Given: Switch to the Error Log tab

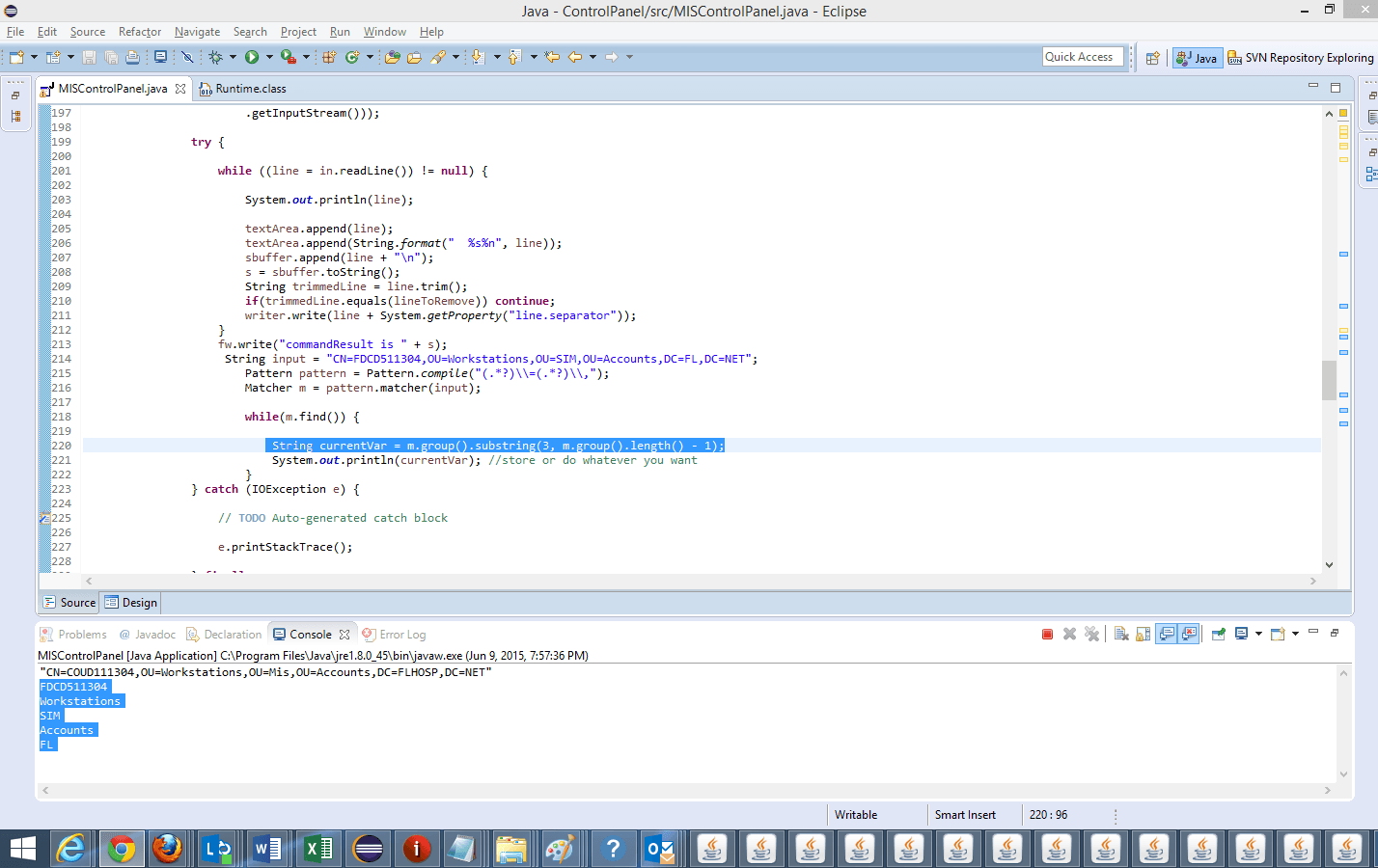Looking at the screenshot, I should tap(394, 635).
